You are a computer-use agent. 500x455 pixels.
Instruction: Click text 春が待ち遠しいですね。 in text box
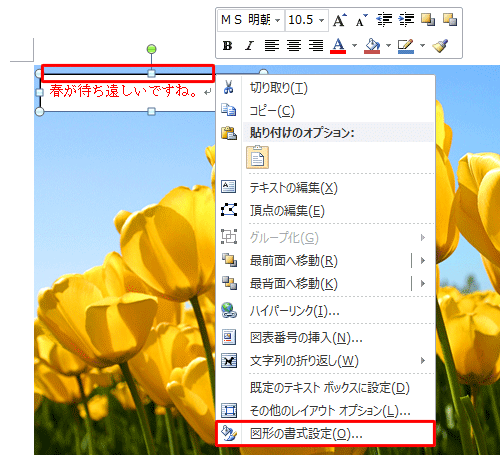pyautogui.click(x=124, y=91)
